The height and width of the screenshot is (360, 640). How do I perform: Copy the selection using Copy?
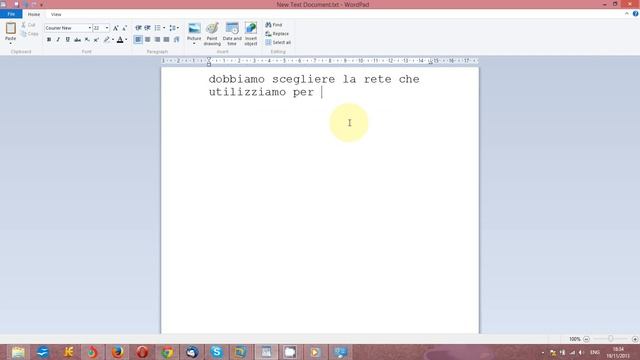(29, 34)
